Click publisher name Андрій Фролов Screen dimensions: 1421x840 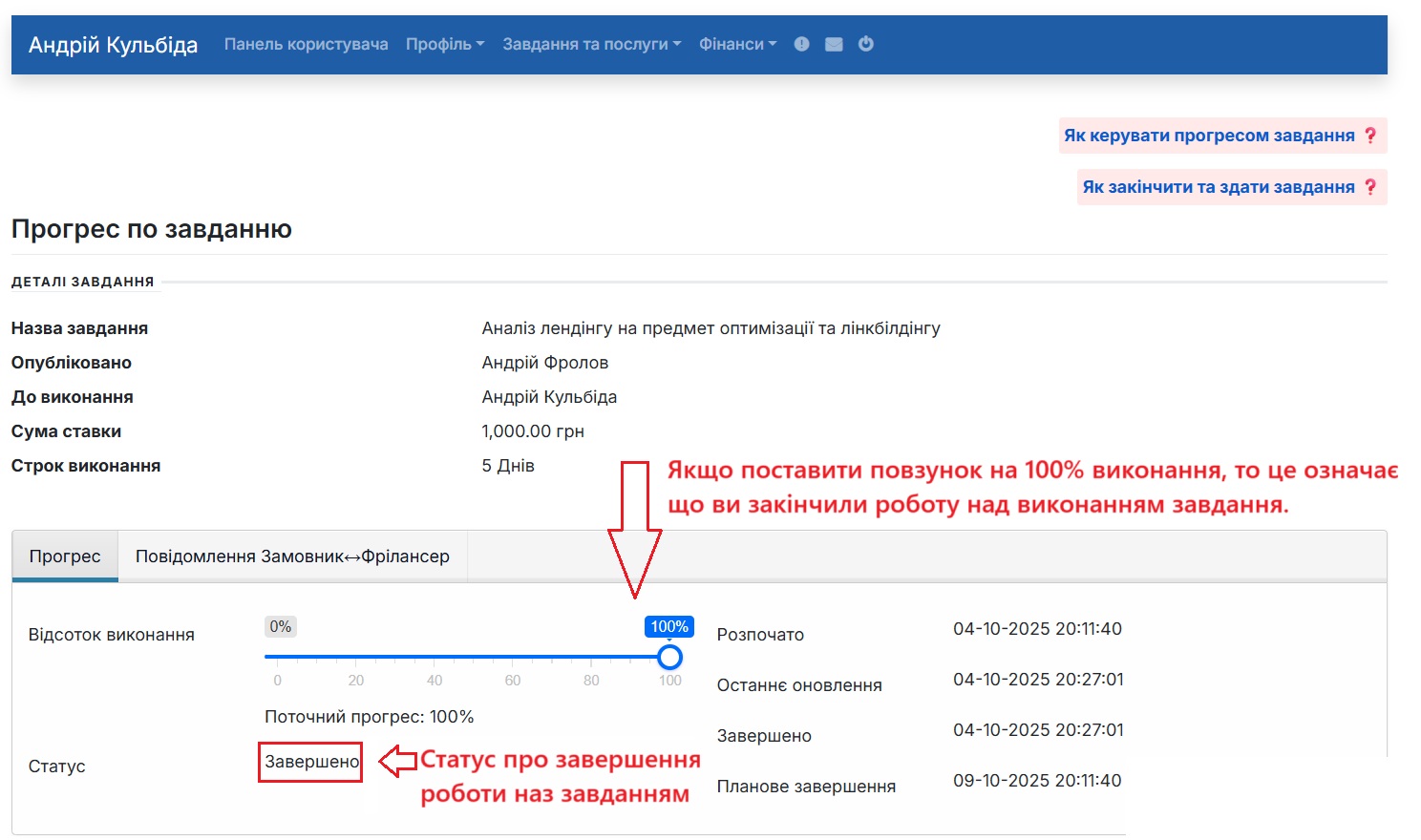(543, 362)
